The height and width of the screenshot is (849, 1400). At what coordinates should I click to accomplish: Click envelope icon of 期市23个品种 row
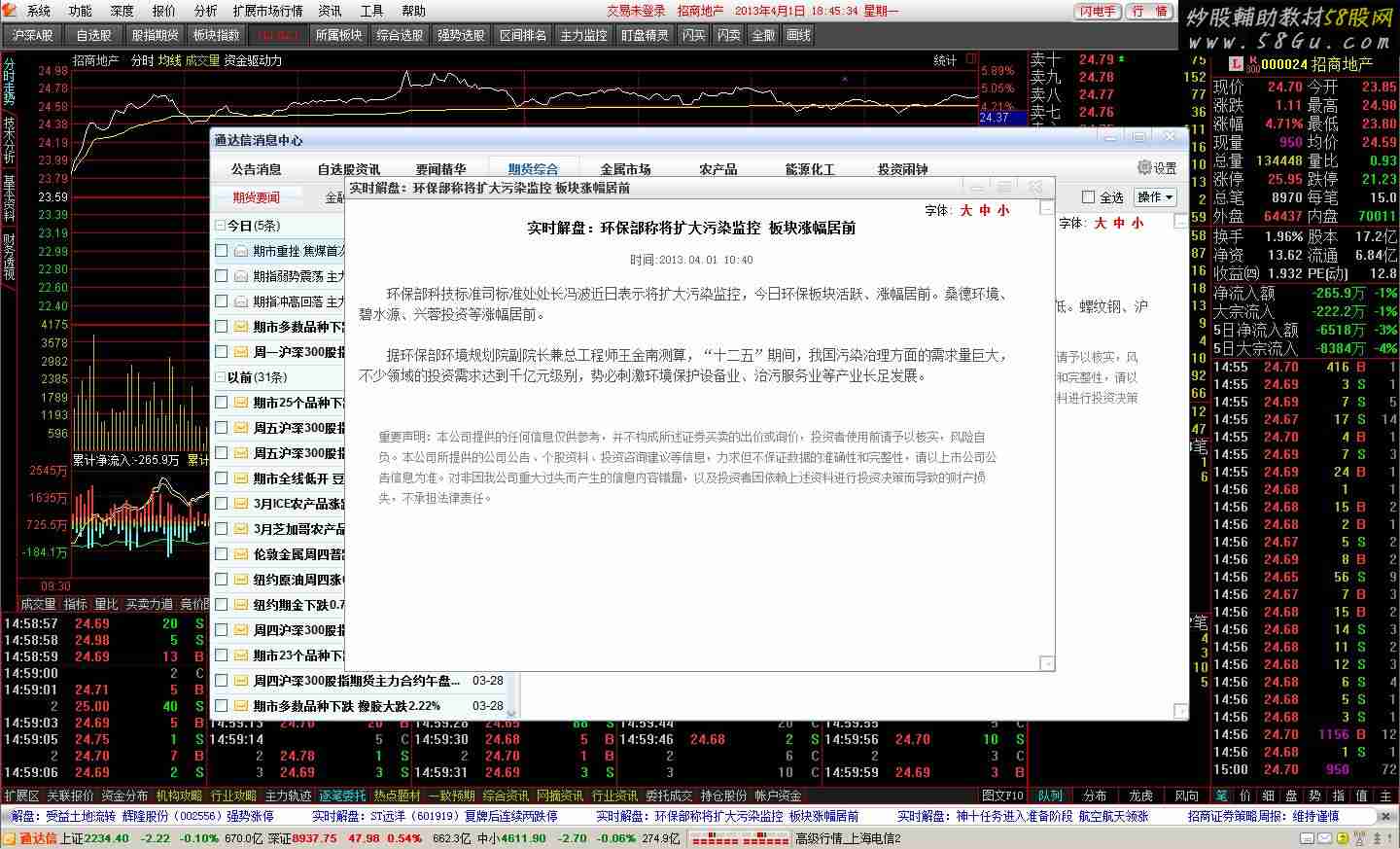(240, 655)
